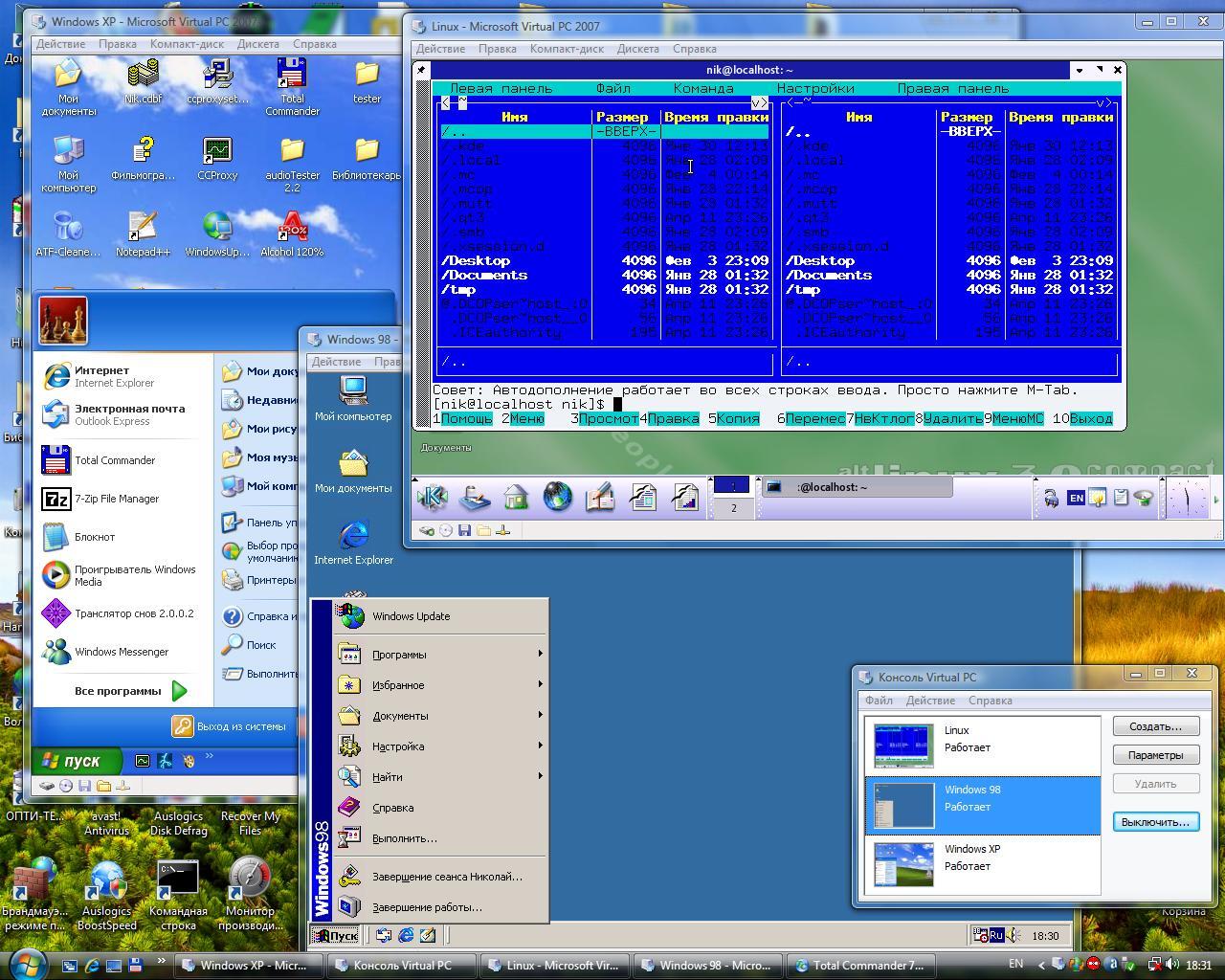Open Windows Update in Windows 98 start menu
Image resolution: width=1225 pixels, height=980 pixels.
(x=440, y=616)
